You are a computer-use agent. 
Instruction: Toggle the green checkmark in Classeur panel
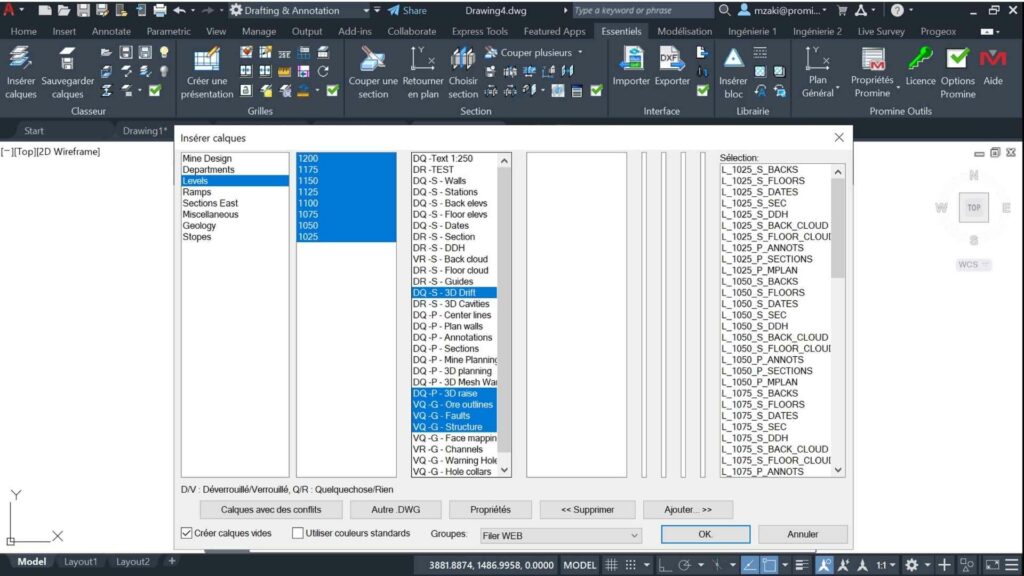tap(155, 90)
